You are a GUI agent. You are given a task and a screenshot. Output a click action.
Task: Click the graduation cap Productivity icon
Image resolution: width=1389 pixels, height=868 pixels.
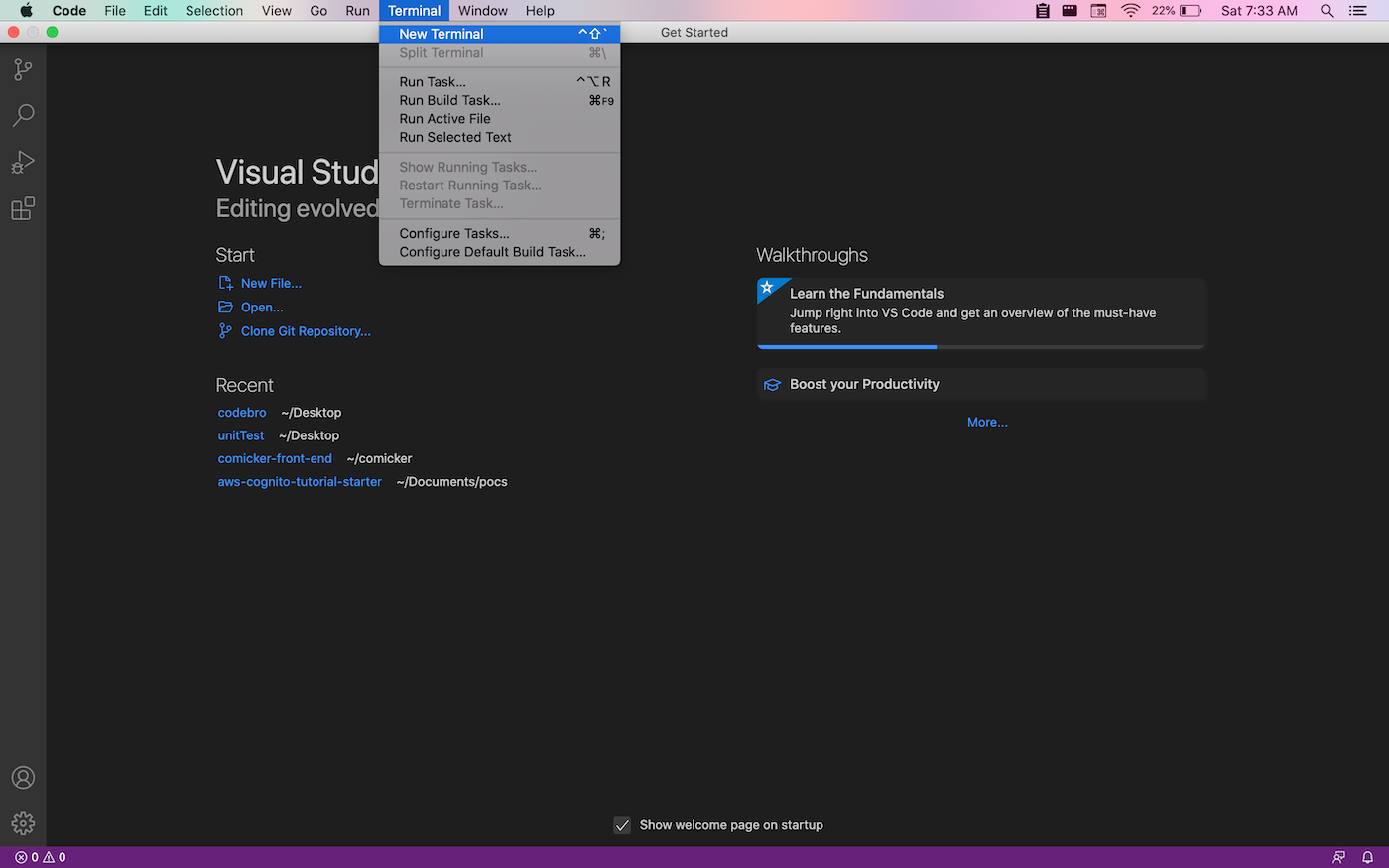[772, 385]
